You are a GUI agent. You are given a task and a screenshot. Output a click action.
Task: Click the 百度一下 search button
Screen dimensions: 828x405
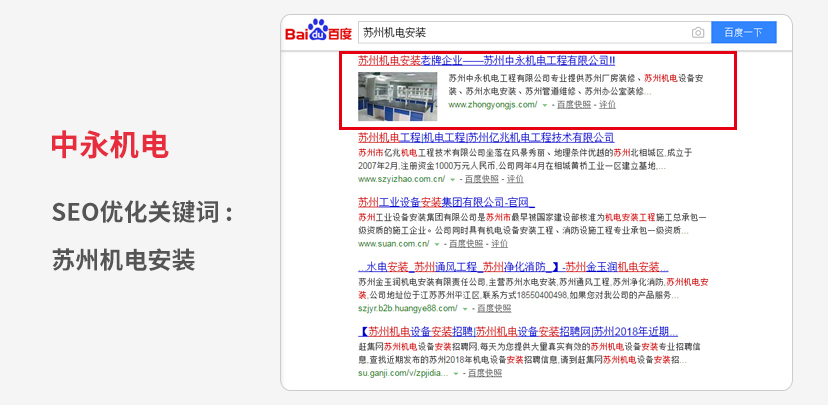[743, 33]
